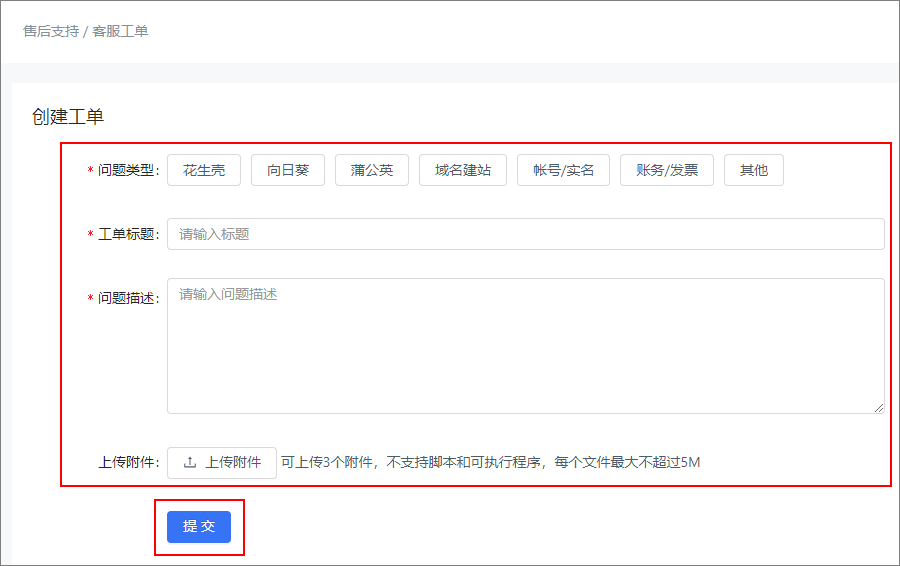Select the 向日葵 problem type

point(288,170)
